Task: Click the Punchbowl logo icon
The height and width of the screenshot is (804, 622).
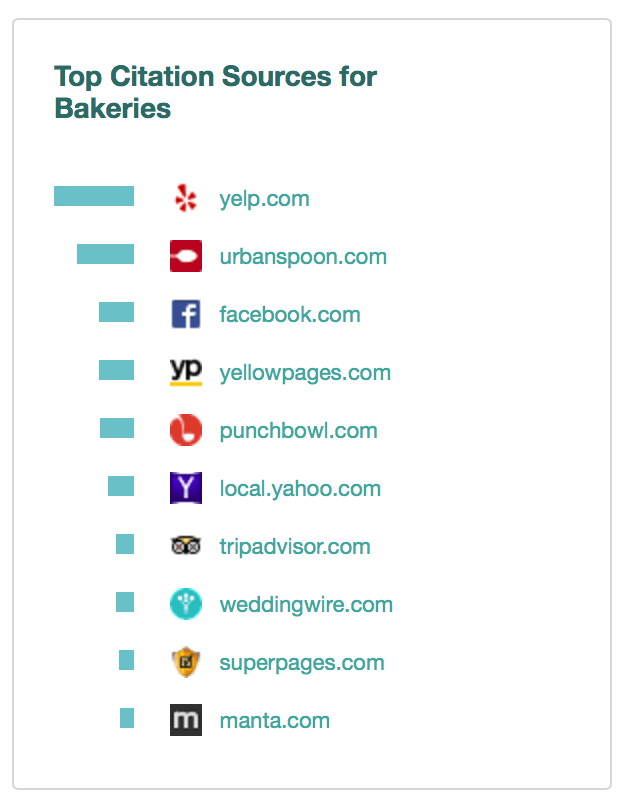Action: click(x=186, y=430)
